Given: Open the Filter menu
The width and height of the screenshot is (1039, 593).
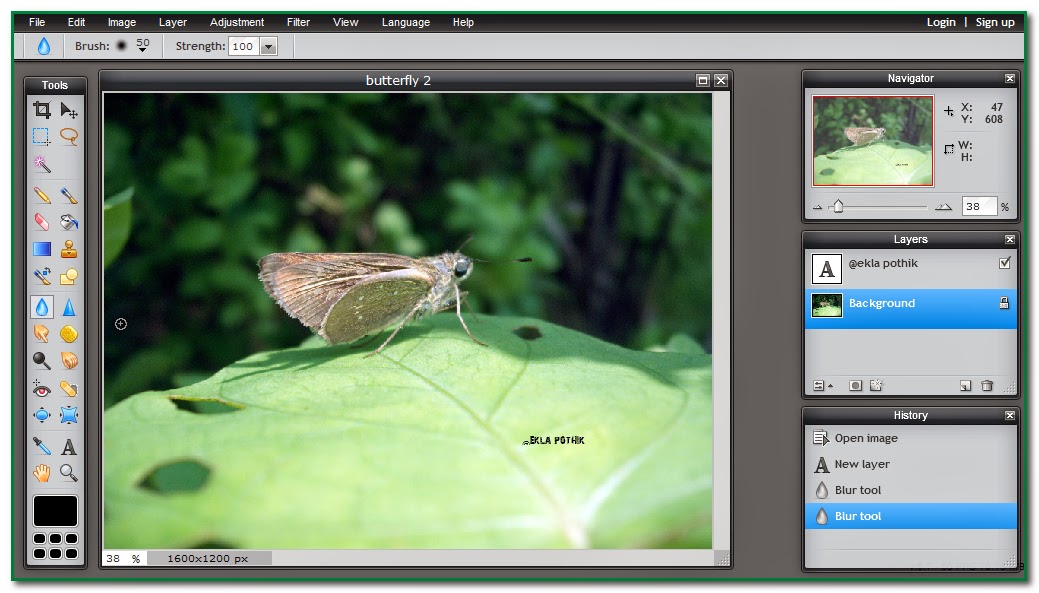Looking at the screenshot, I should click(298, 21).
